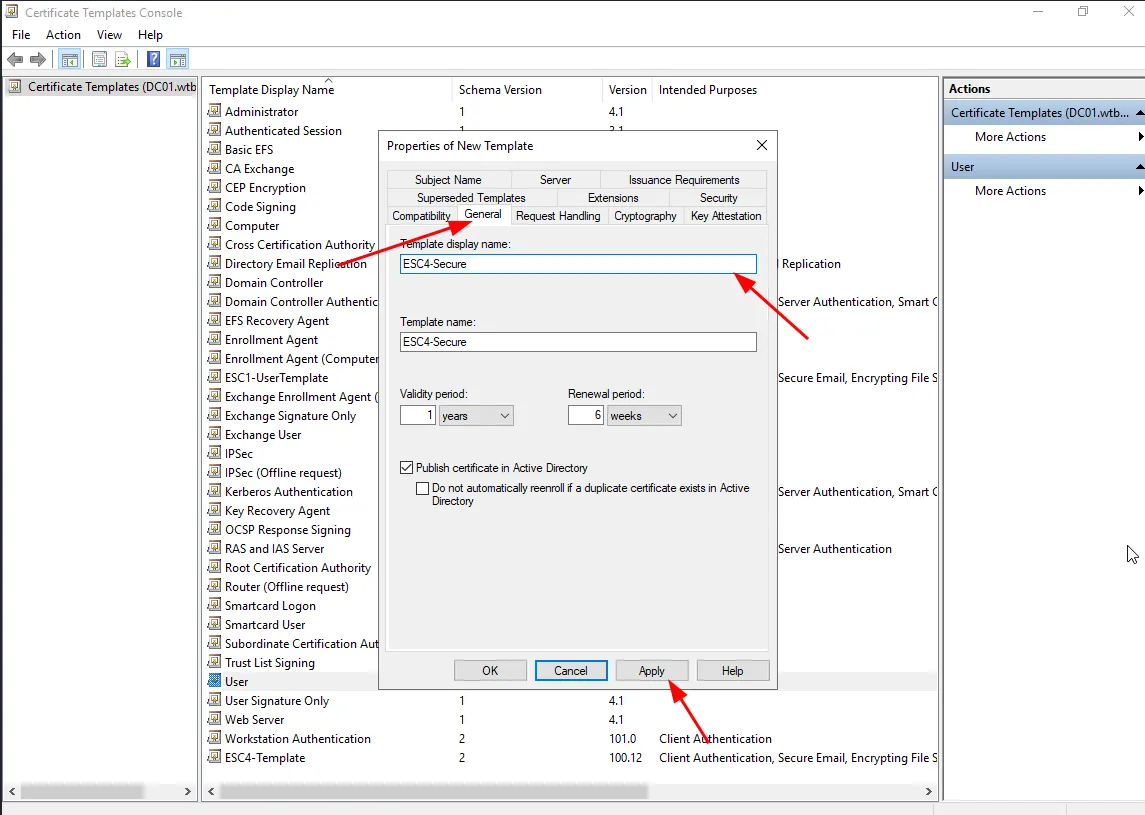The image size is (1145, 815).
Task: Open the validity period units dropdown
Action: pyautogui.click(x=476, y=415)
